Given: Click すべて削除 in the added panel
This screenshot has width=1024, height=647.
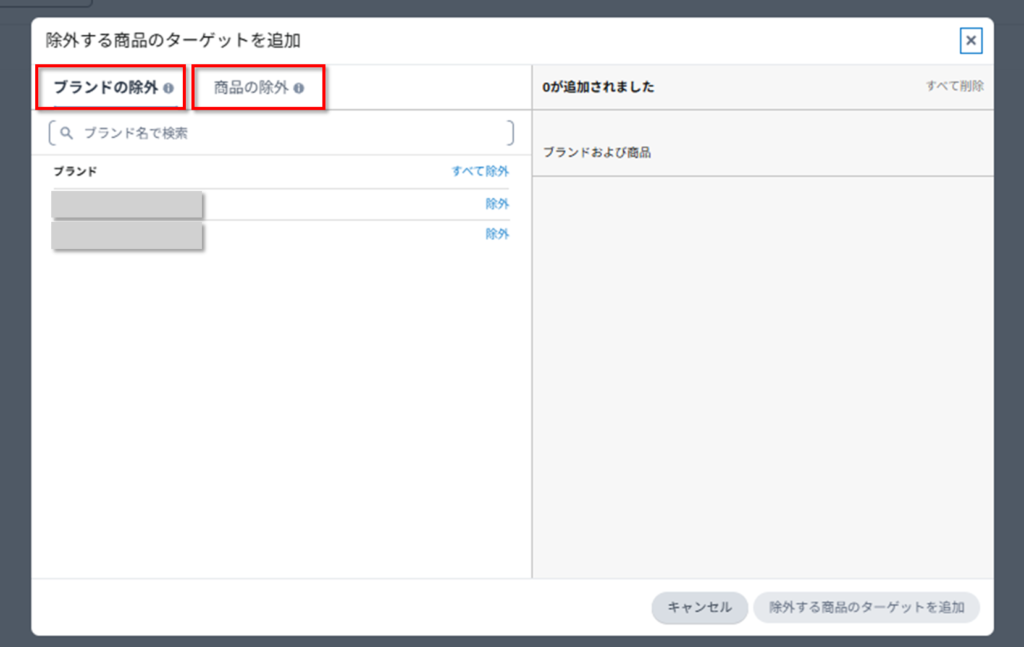Looking at the screenshot, I should [954, 86].
